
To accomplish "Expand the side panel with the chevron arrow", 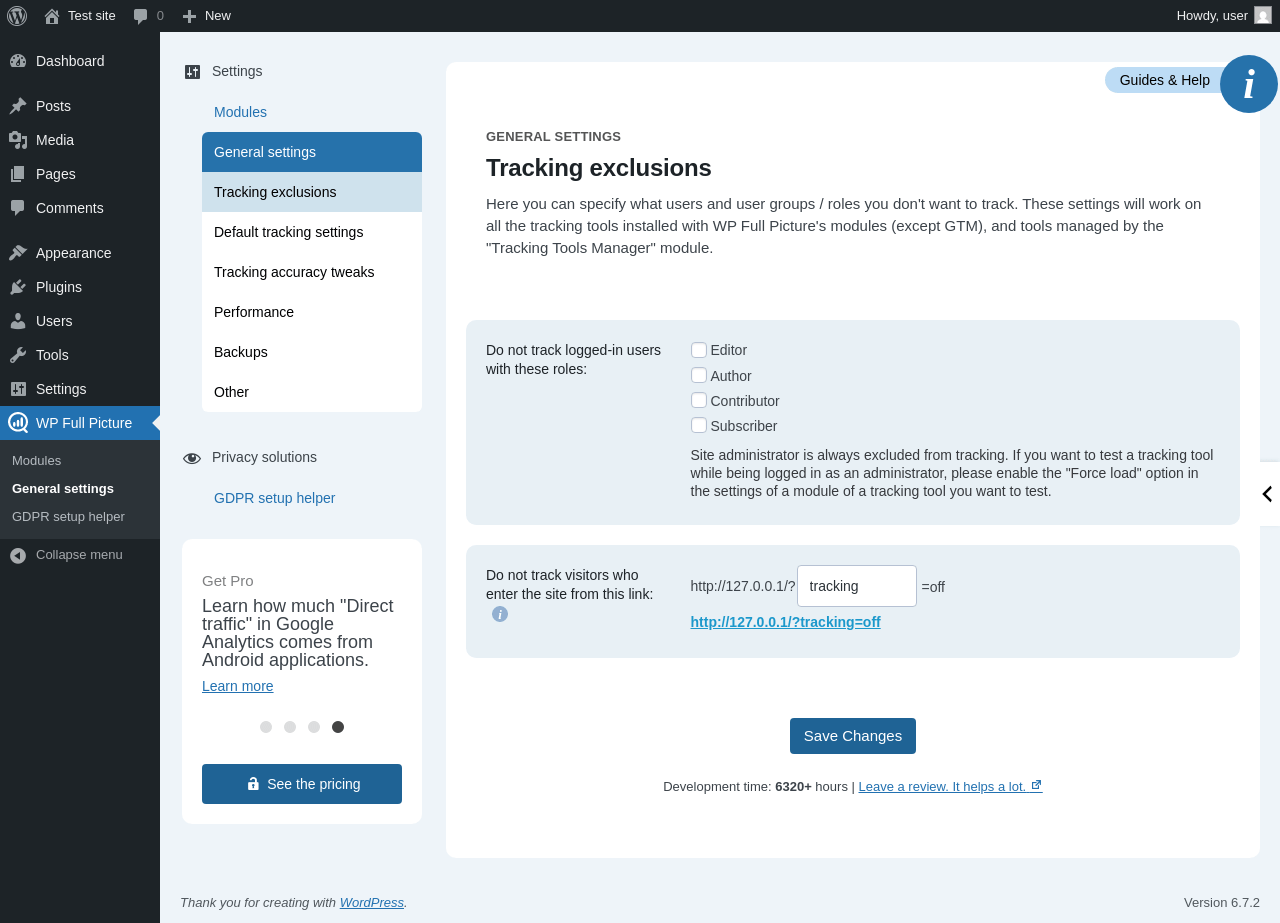I will click(1267, 494).
